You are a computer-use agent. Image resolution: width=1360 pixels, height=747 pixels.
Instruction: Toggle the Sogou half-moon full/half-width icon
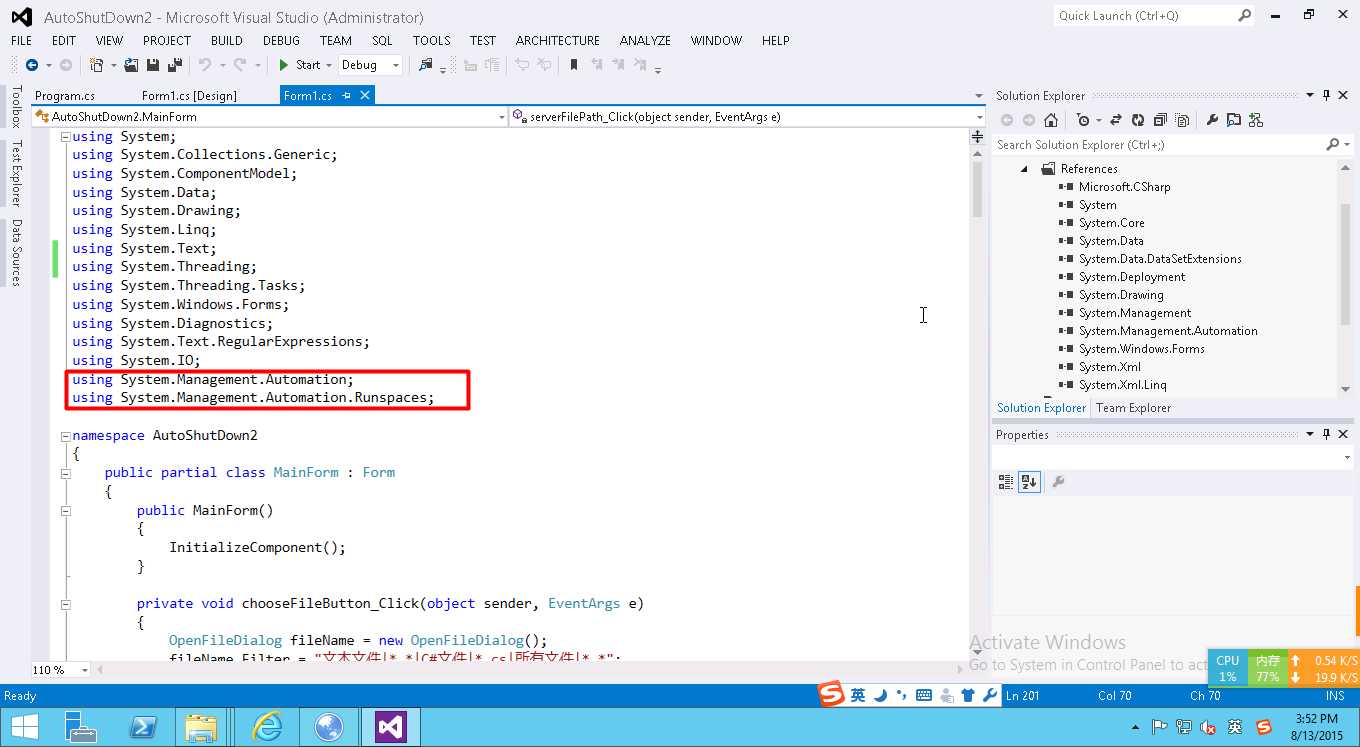tap(881, 695)
